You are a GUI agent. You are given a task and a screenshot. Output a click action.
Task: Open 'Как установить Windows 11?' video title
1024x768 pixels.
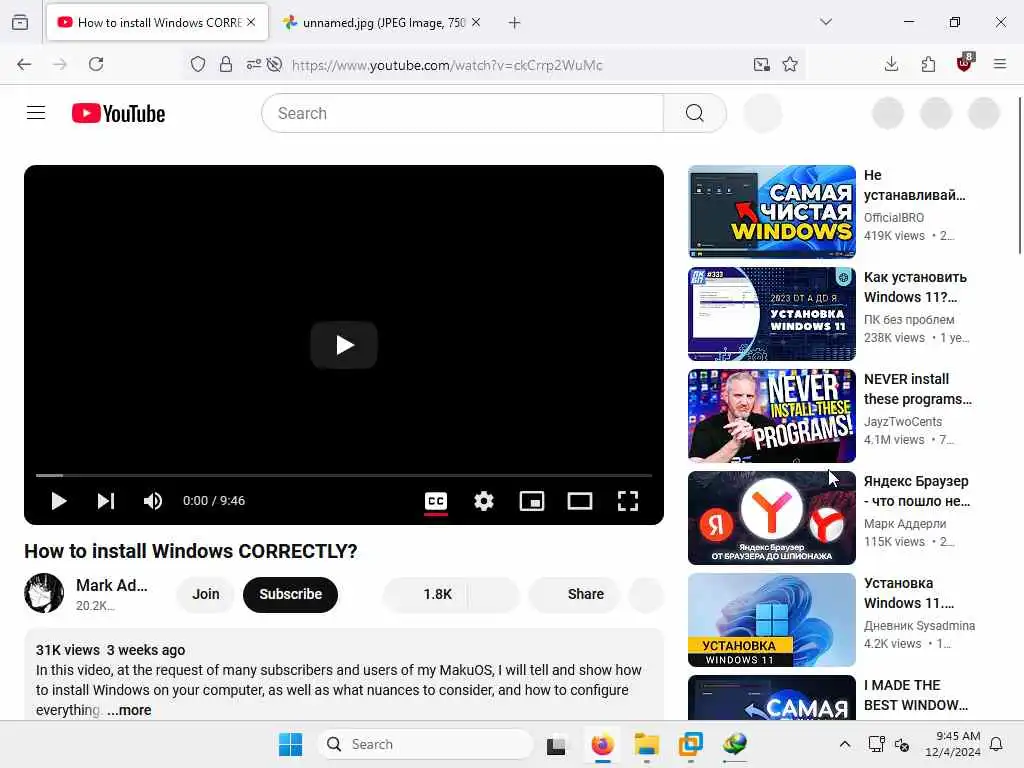(916, 287)
